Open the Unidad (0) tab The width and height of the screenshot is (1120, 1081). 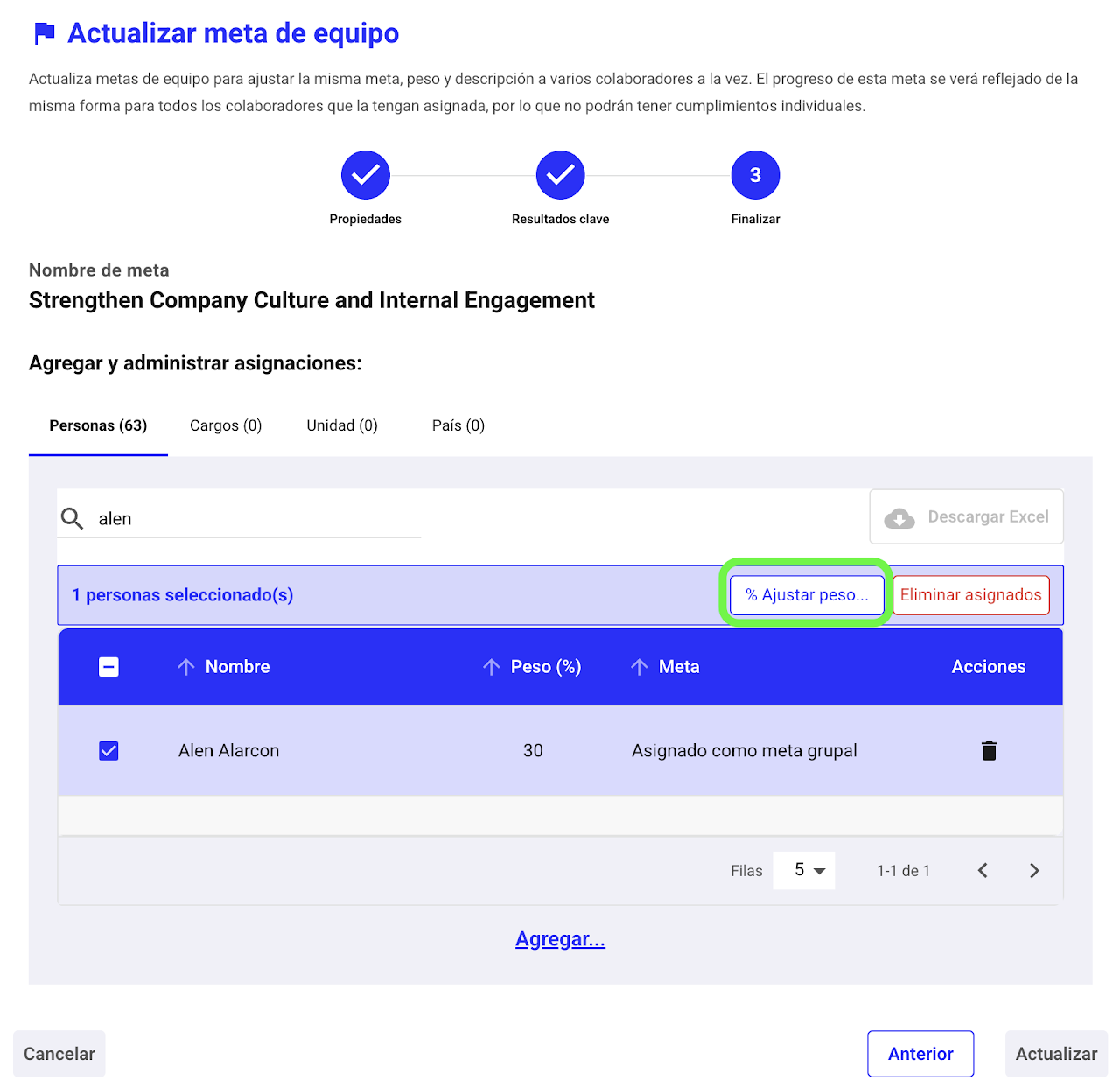(342, 425)
